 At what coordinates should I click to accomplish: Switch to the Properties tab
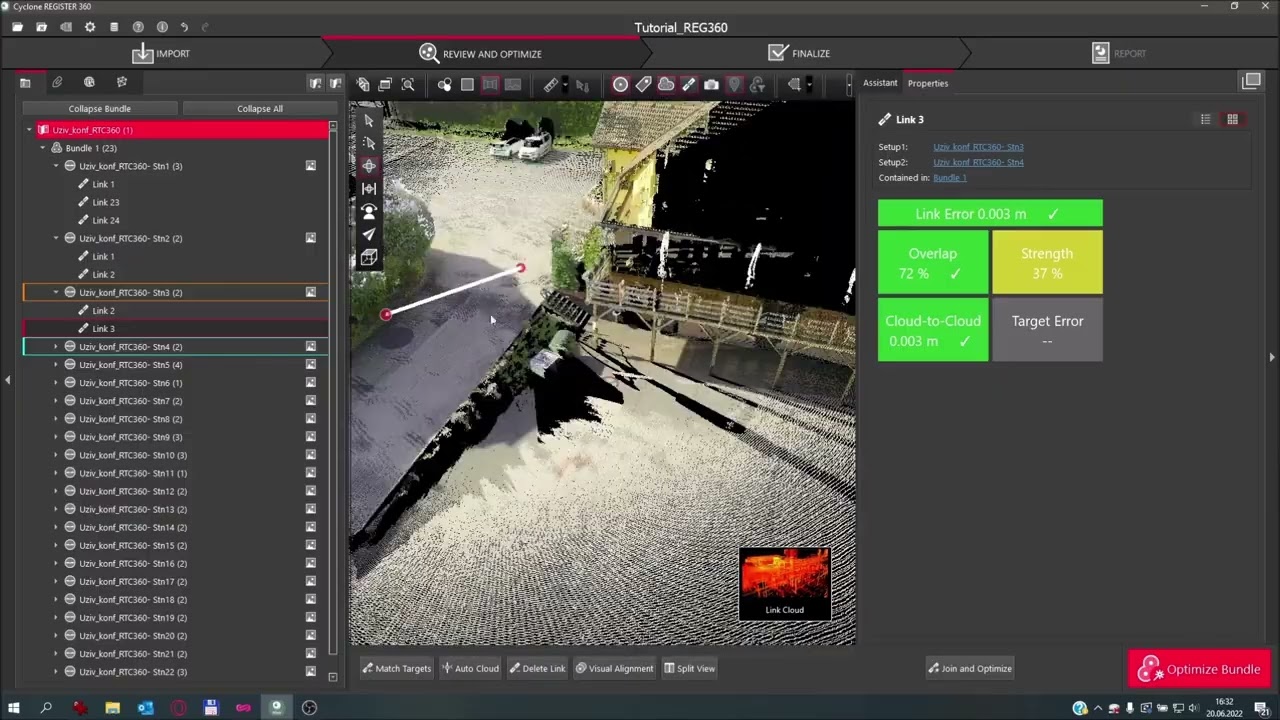(x=928, y=83)
